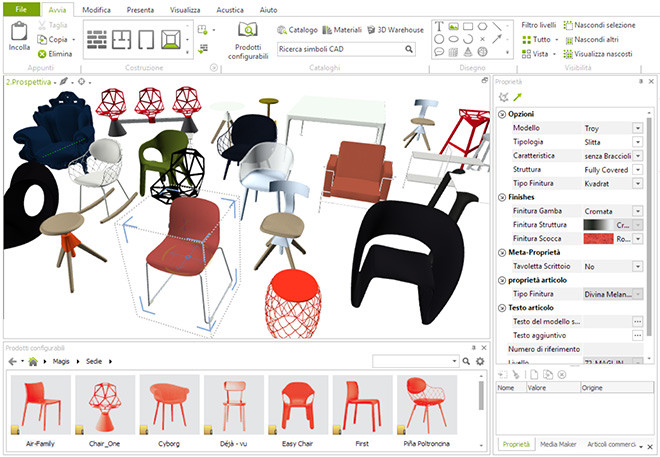Click product browser search magnifier
Screen dimensions: 660x457
(466, 361)
